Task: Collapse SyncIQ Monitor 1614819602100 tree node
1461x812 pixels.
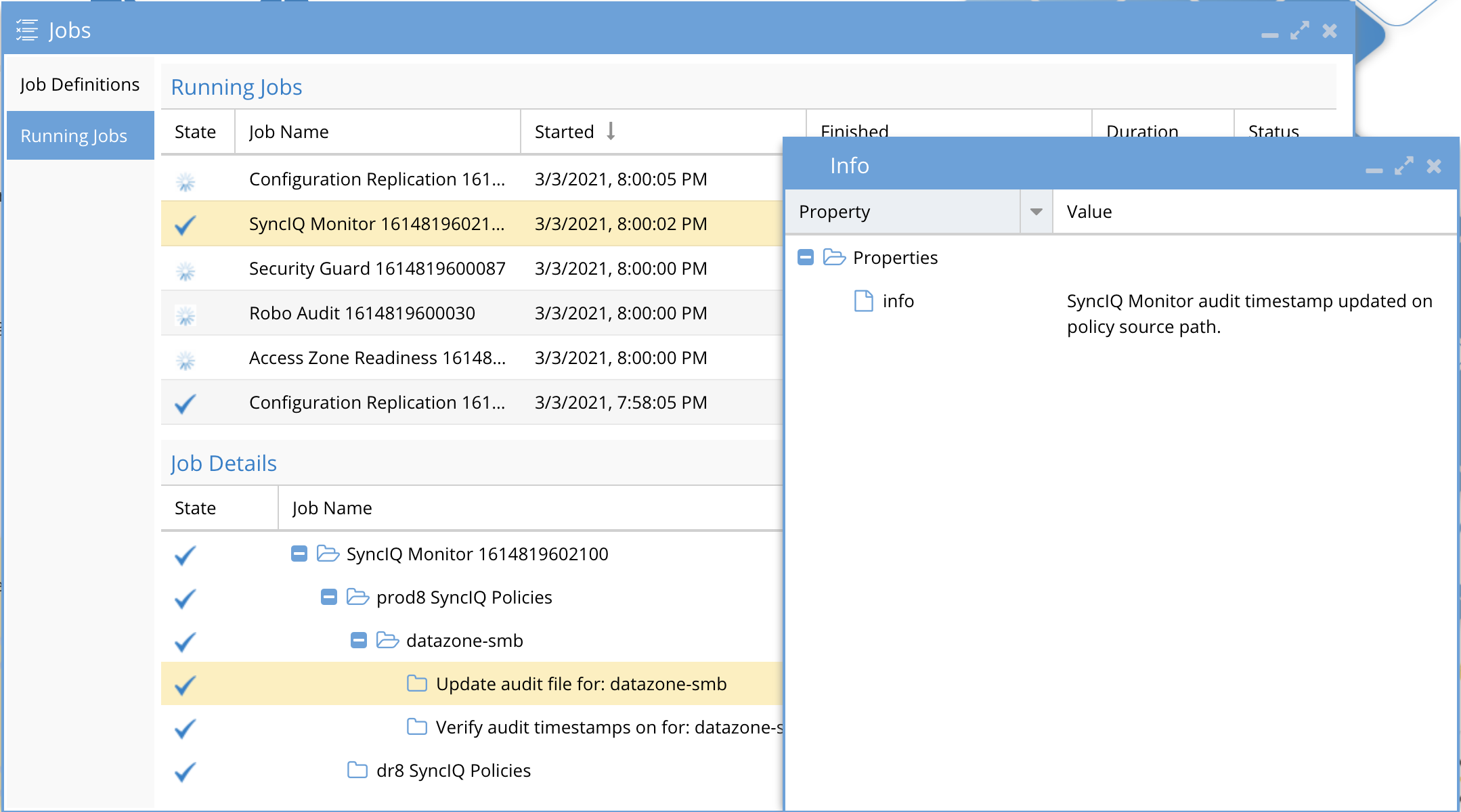Action: (299, 554)
